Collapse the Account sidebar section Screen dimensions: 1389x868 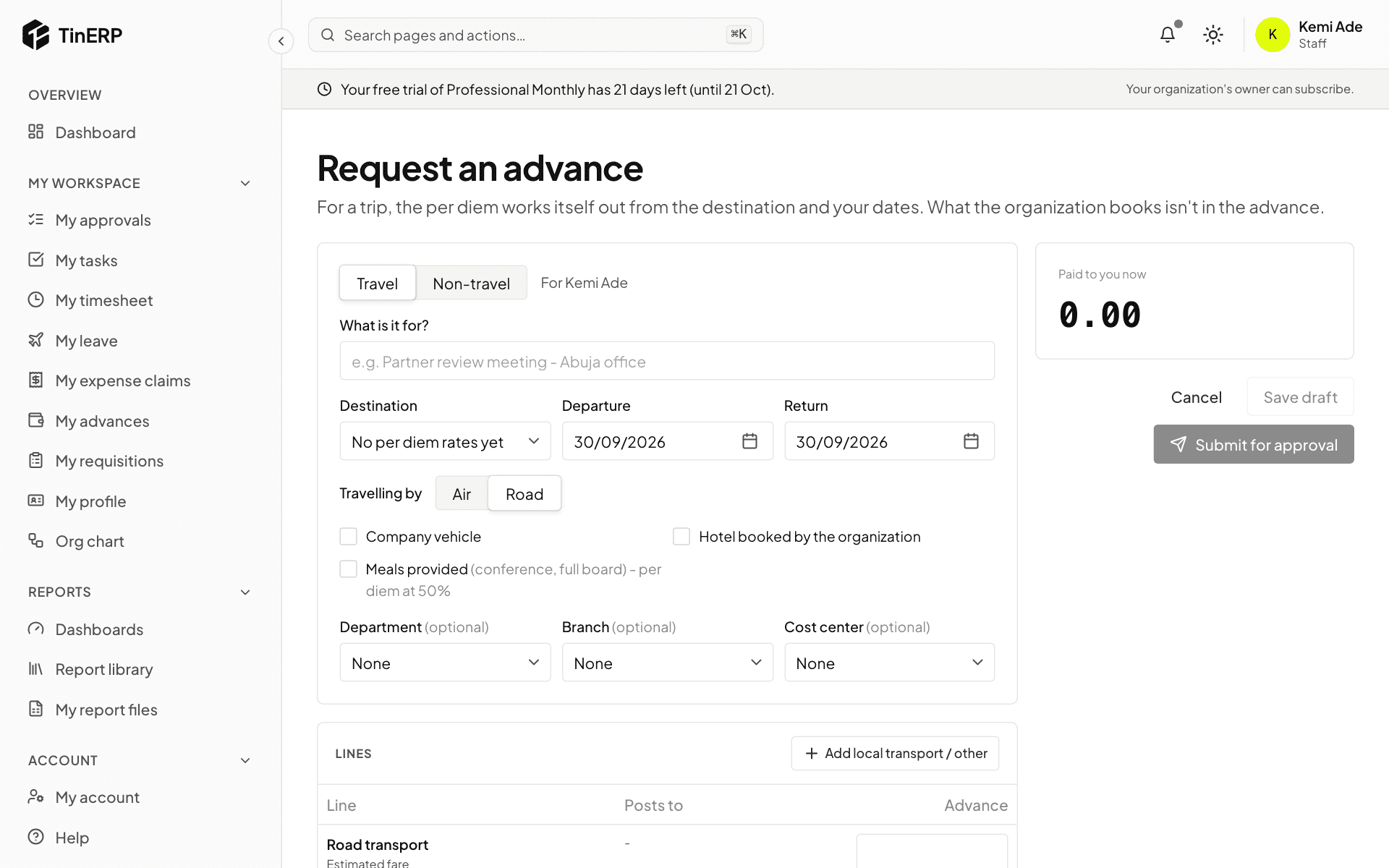245,761
